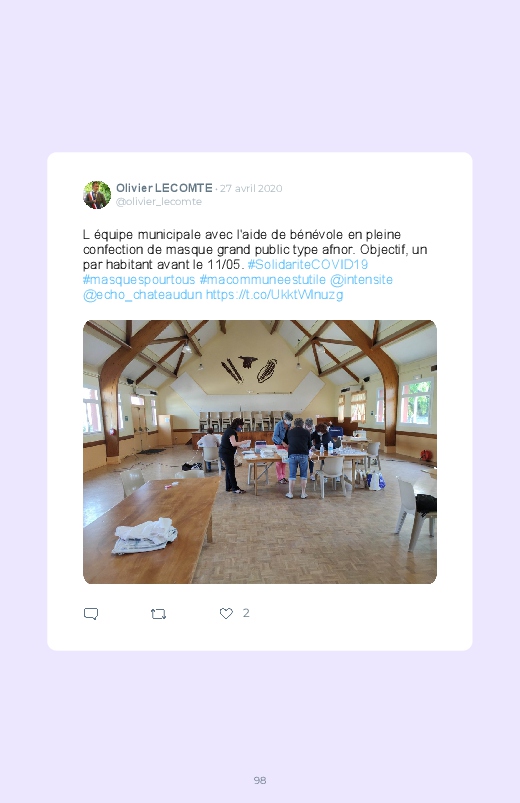This screenshot has height=803, width=520.
Task: Follow the t.co/UkktWlnuzg link
Action: coord(275,295)
